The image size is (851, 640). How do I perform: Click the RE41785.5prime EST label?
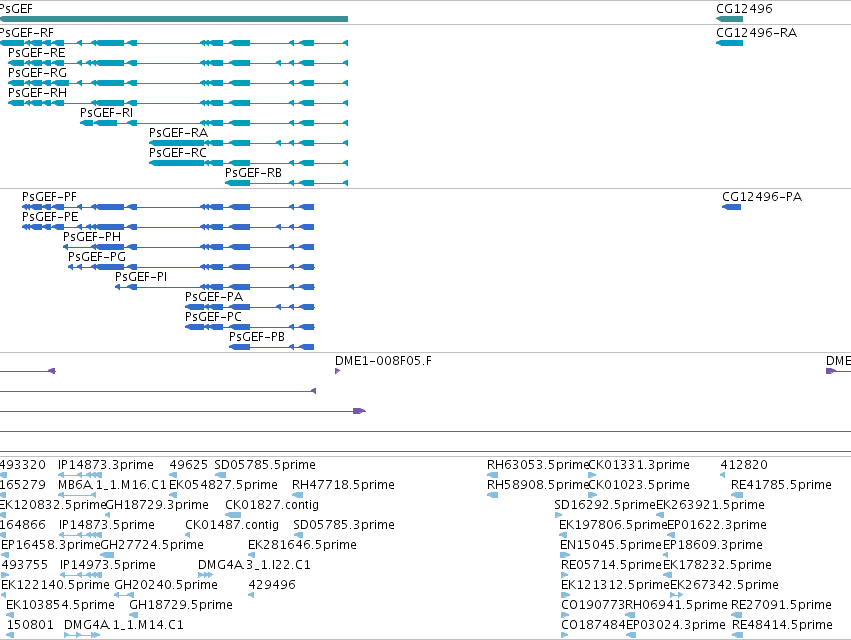pyautogui.click(x=781, y=485)
